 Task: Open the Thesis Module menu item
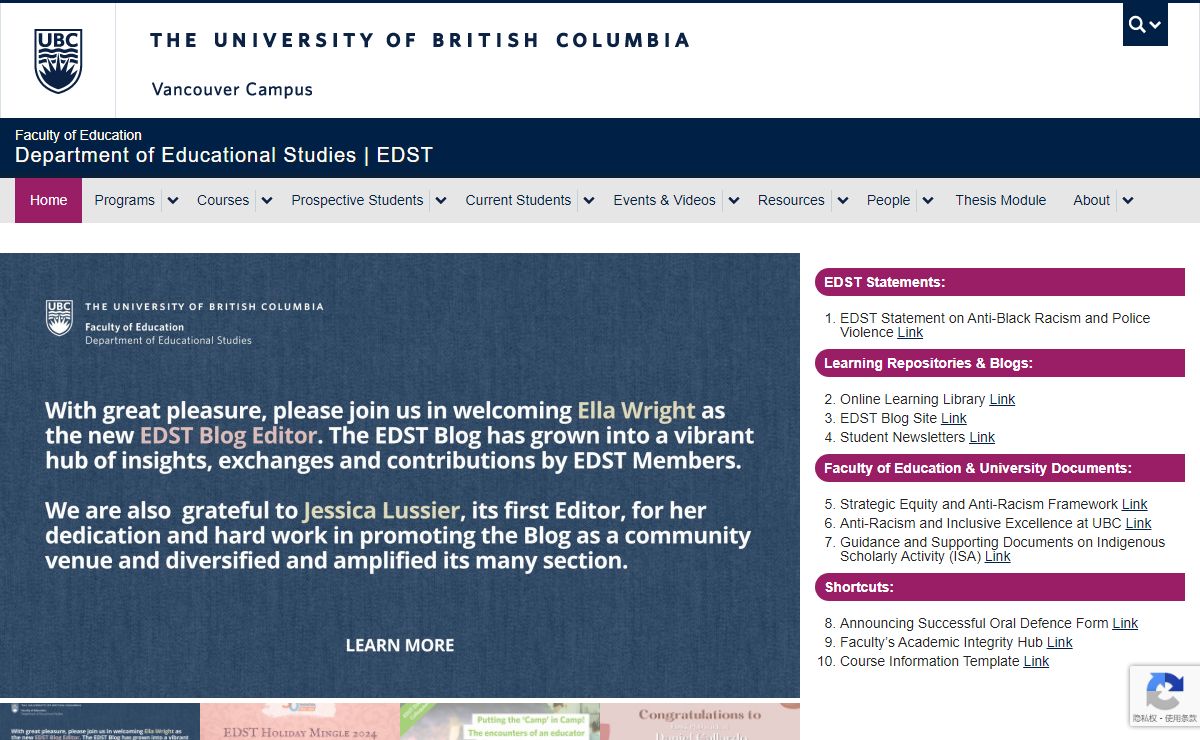[x=1000, y=200]
